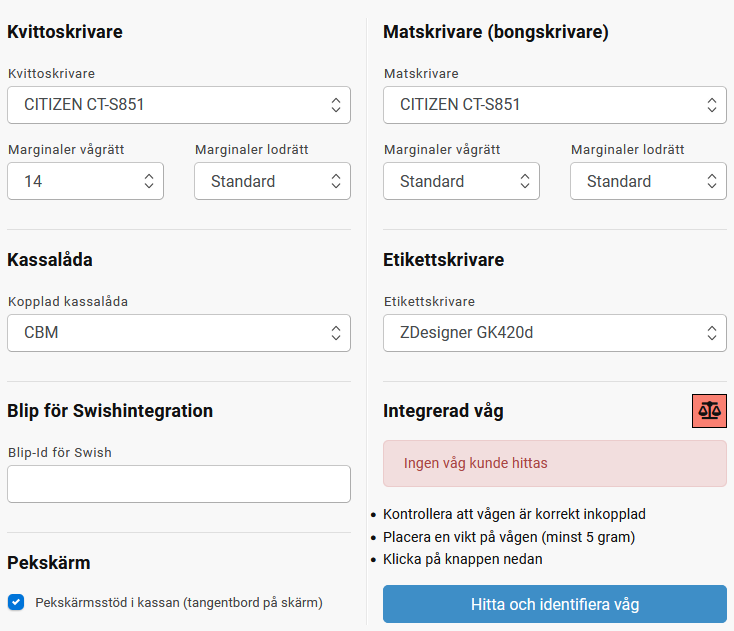This screenshot has width=734, height=631.
Task: Click Blip för Swishintegration heading
Action: [110, 411]
